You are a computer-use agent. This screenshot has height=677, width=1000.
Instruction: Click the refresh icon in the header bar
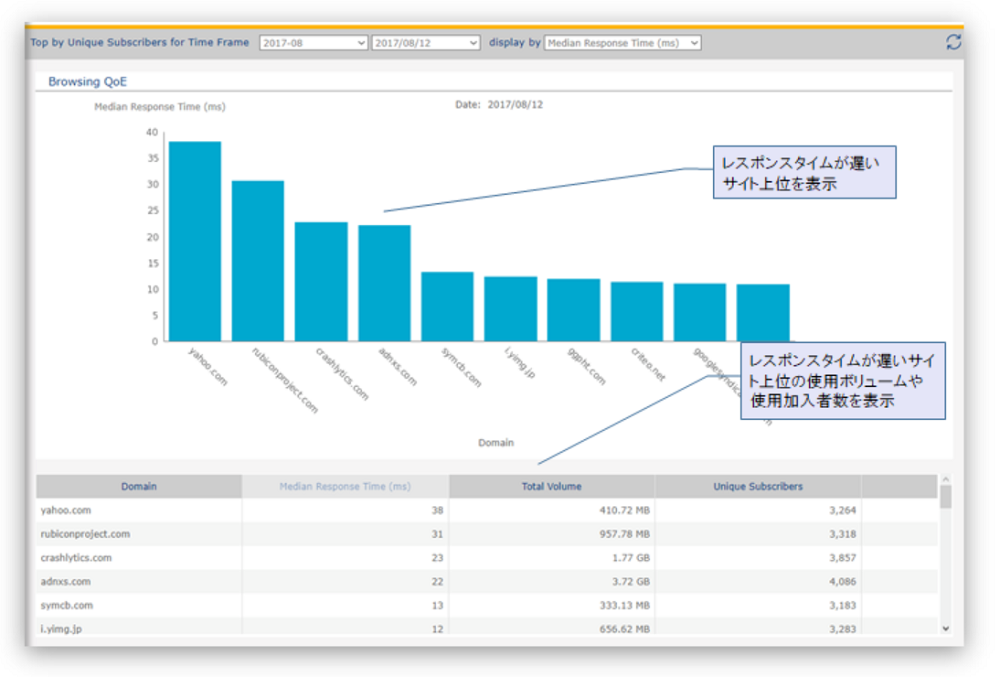(x=953, y=42)
